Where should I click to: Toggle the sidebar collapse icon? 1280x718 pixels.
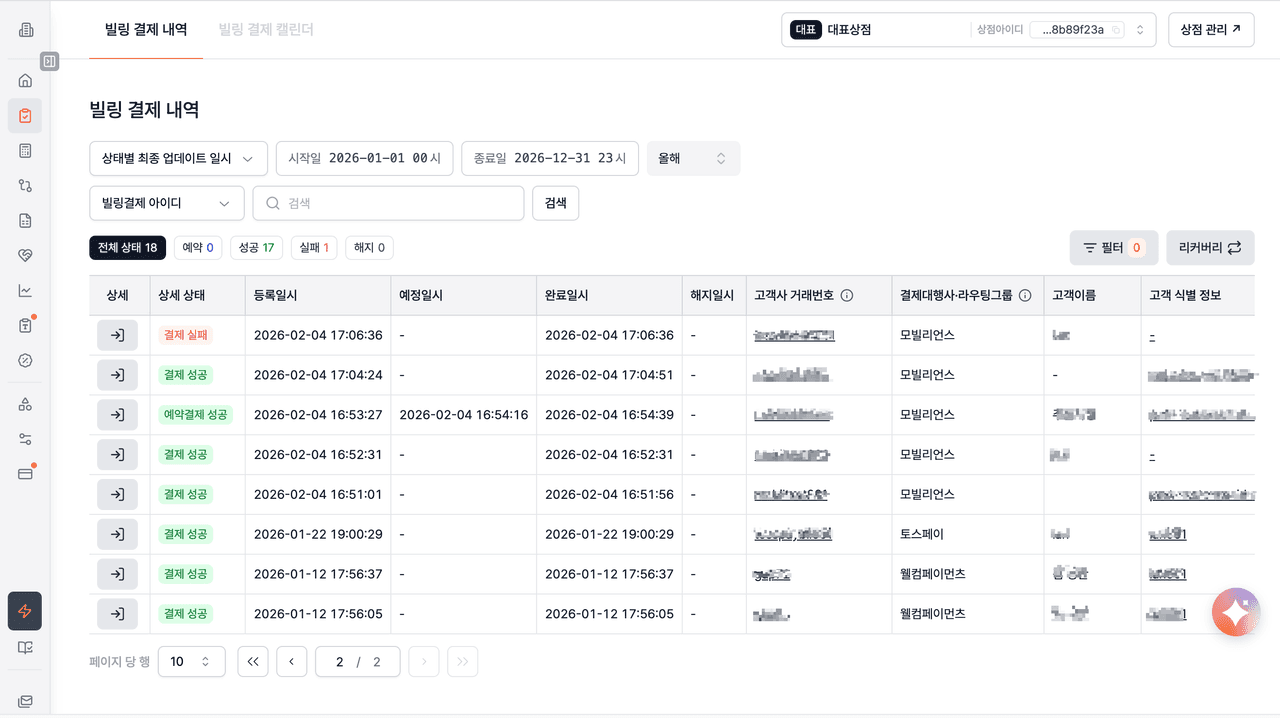pos(49,62)
